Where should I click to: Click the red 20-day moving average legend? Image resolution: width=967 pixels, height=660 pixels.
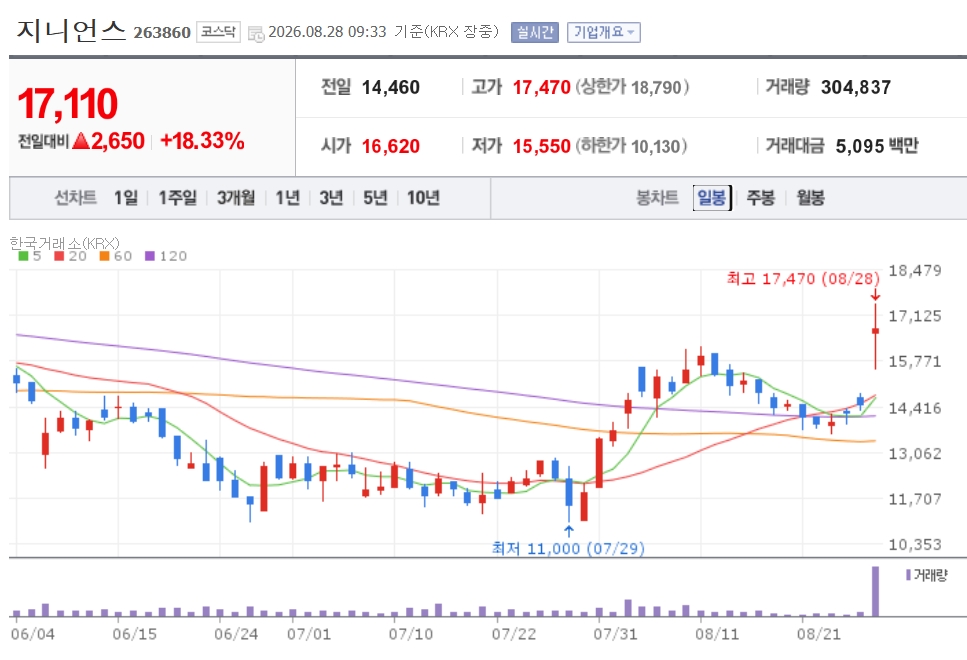[x=70, y=256]
